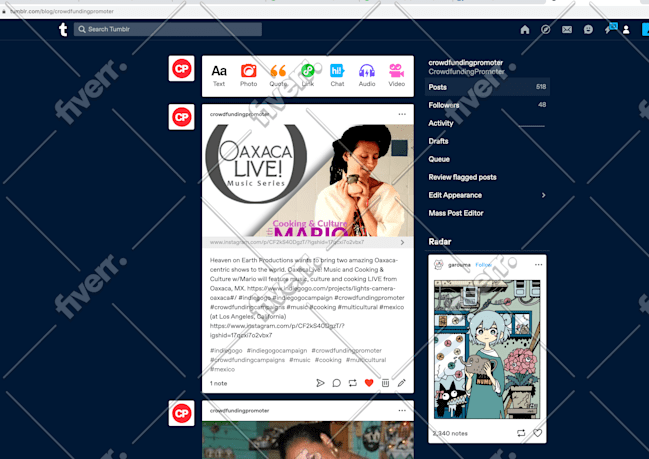Click the #music tag
The width and height of the screenshot is (649, 459).
point(300,360)
